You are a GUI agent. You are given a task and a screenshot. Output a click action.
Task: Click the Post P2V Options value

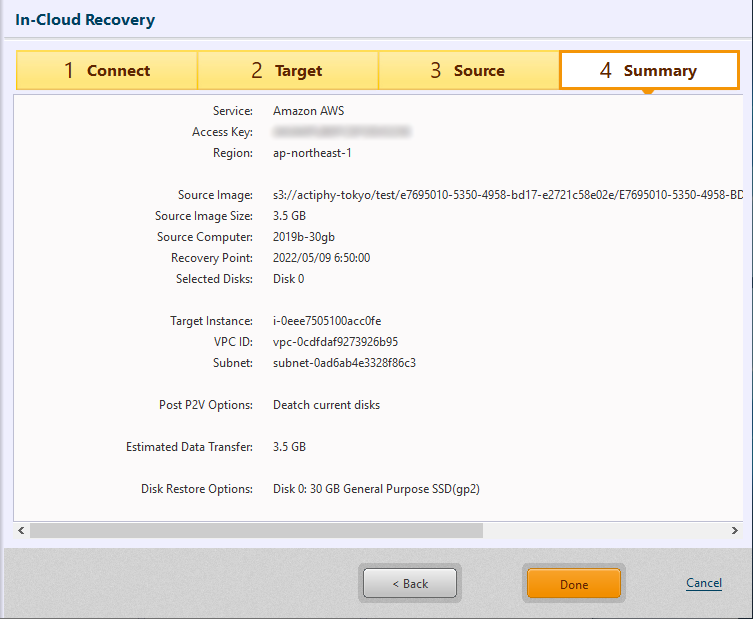(326, 405)
